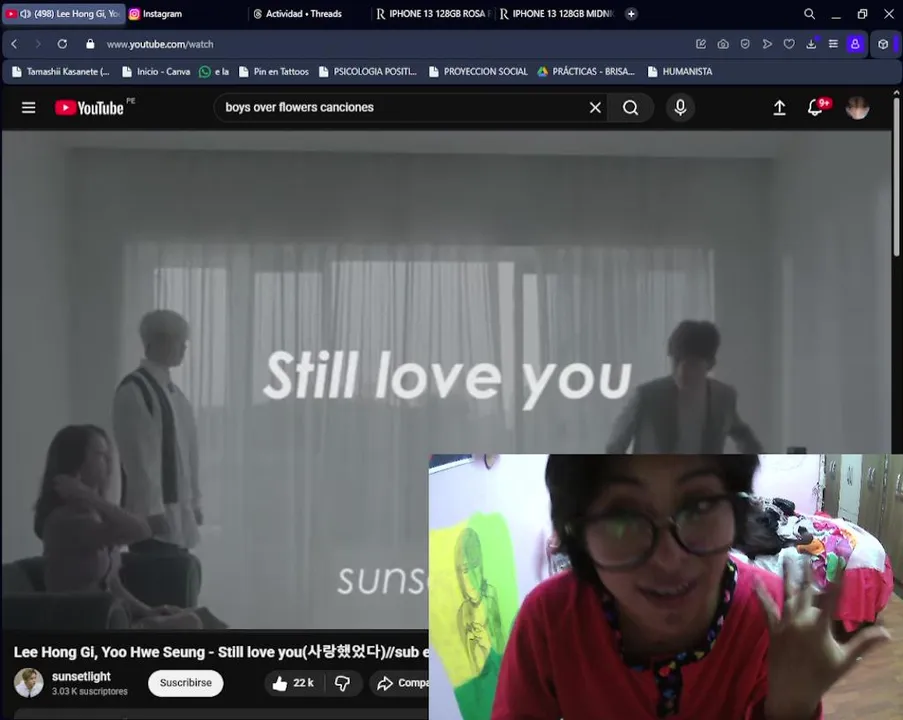The width and height of the screenshot is (903, 720).
Task: Go back in browser history
Action: (14, 44)
